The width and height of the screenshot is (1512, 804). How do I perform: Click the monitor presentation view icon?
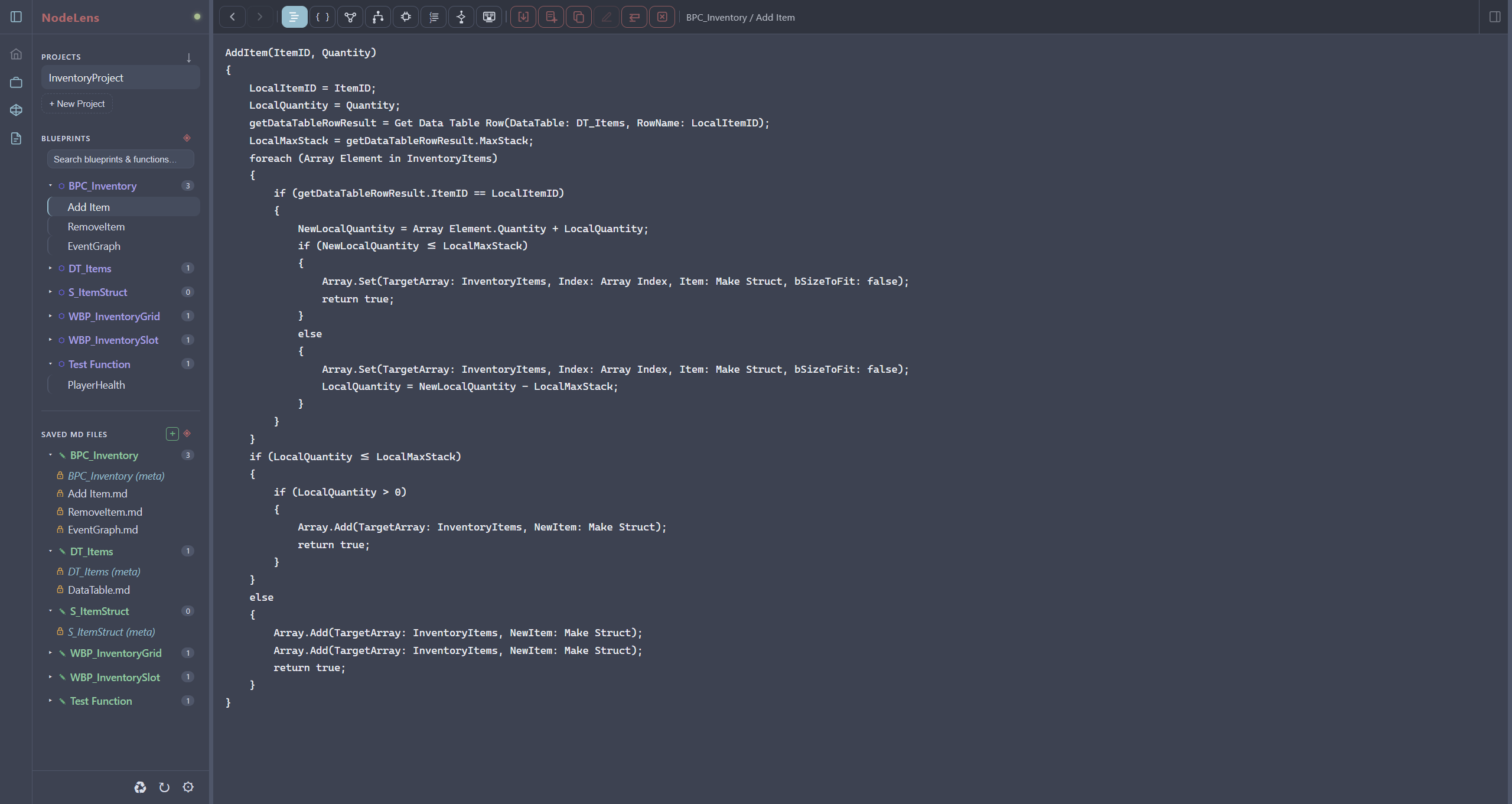[x=489, y=17]
